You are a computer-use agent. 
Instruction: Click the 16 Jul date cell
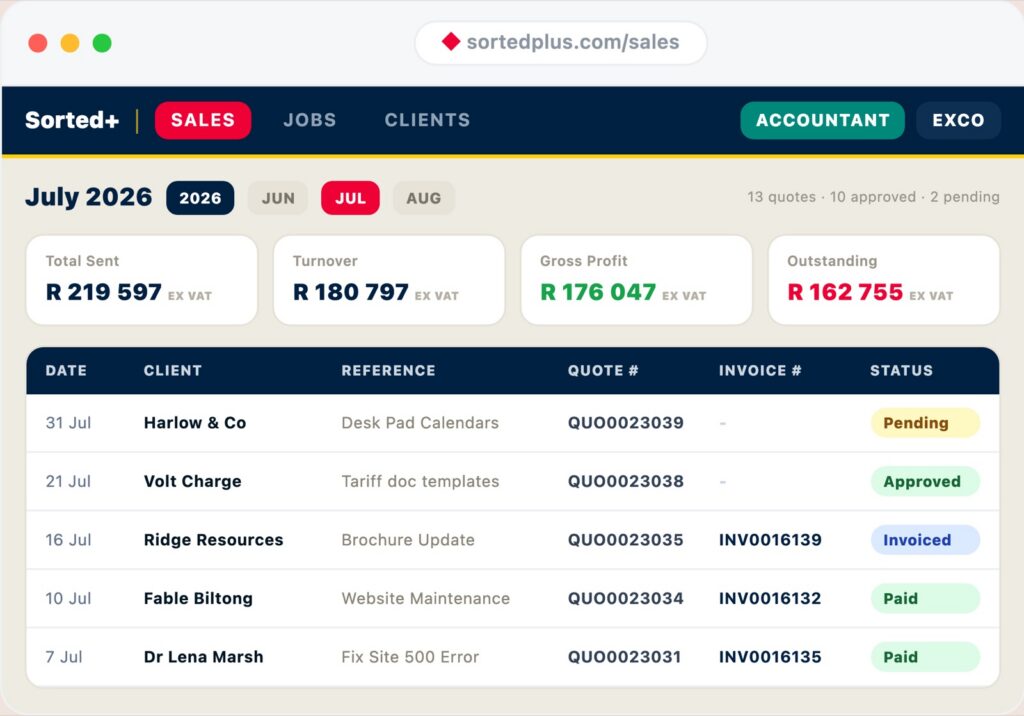tap(68, 540)
